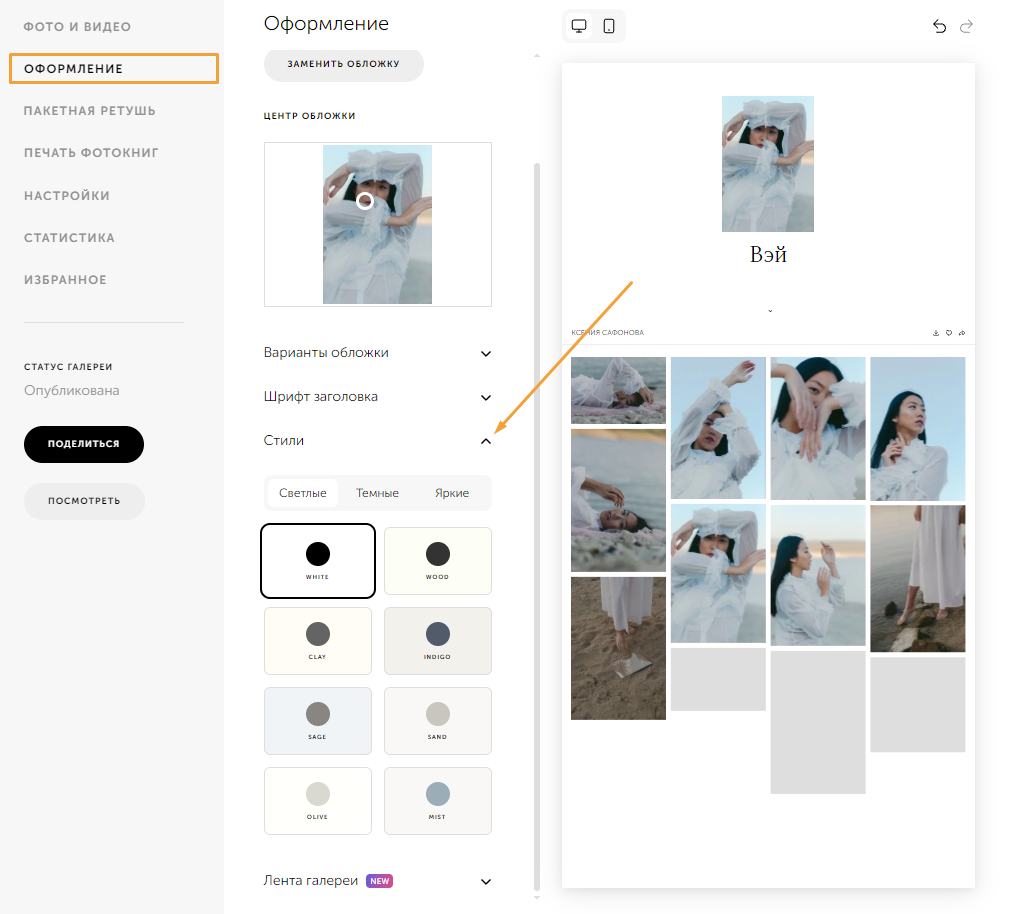Screen dimensions: 1015x914
Task: Choose the Clay style swatch
Action: click(318, 641)
